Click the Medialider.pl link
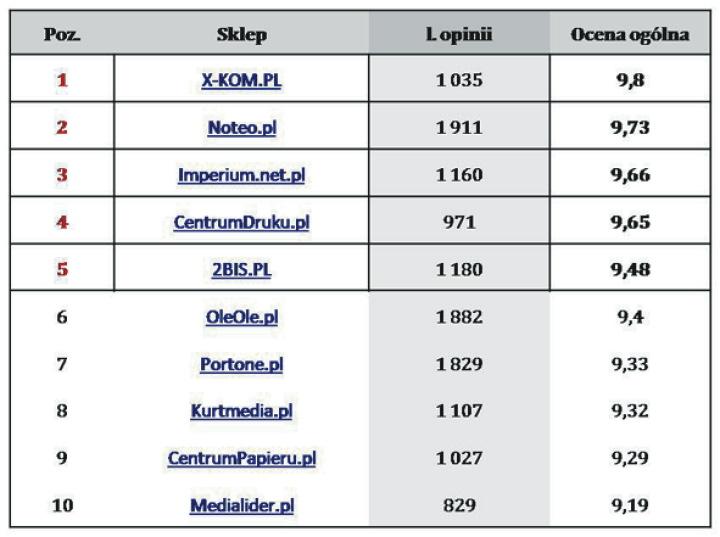The image size is (720, 537). pyautogui.click(x=241, y=506)
